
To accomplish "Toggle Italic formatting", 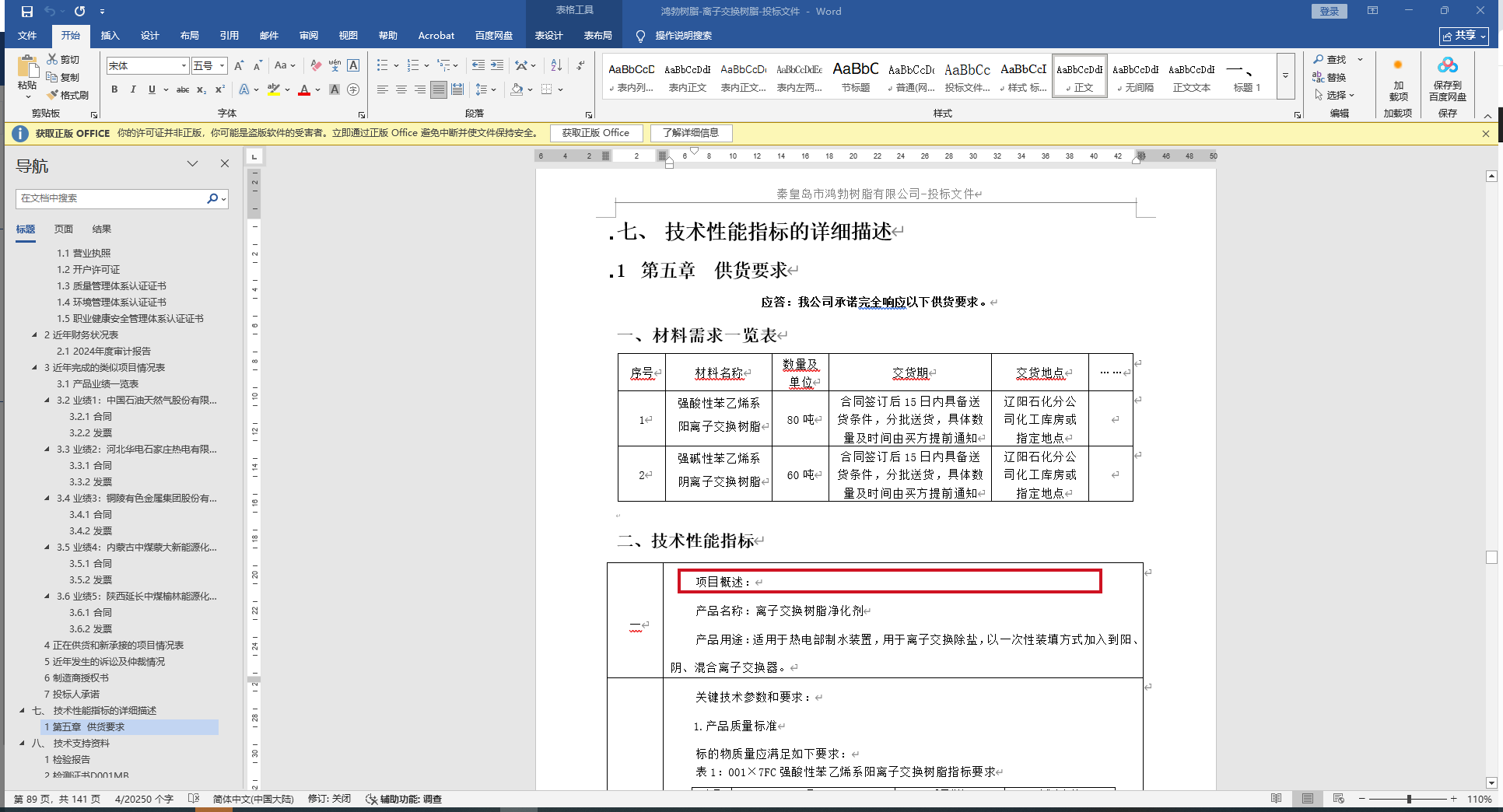I will 133,90.
